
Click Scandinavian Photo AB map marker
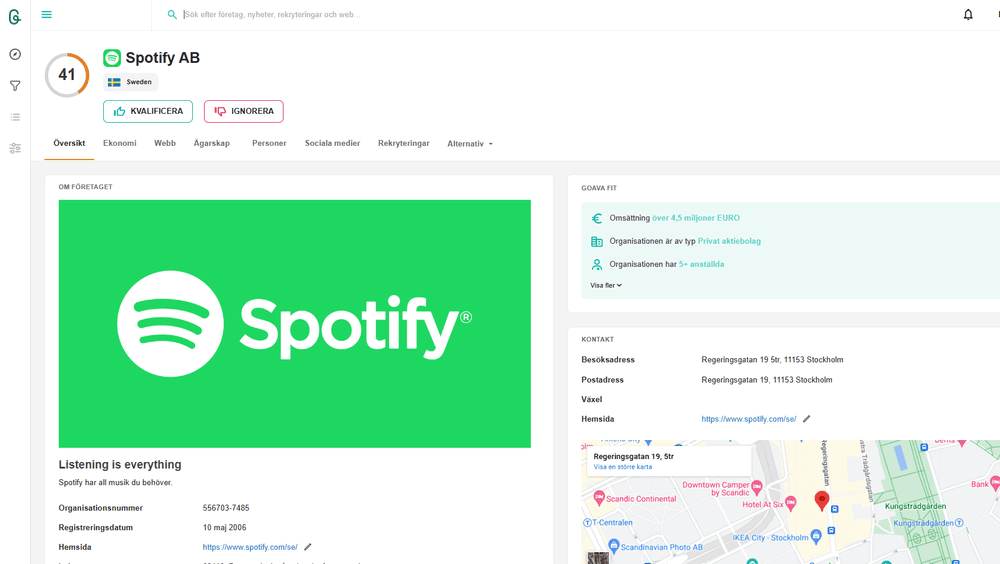tap(614, 545)
